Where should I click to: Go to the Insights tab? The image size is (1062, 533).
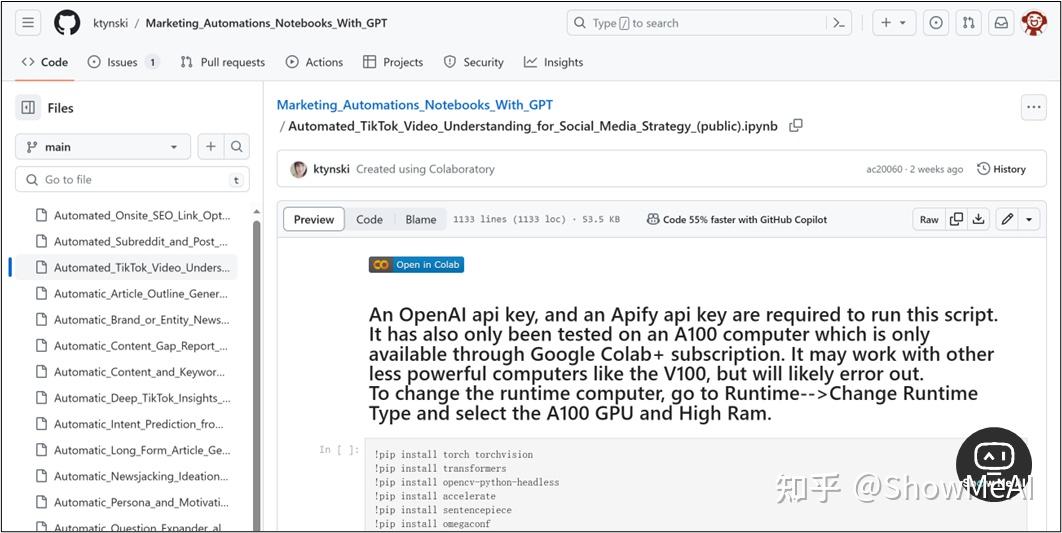click(553, 62)
